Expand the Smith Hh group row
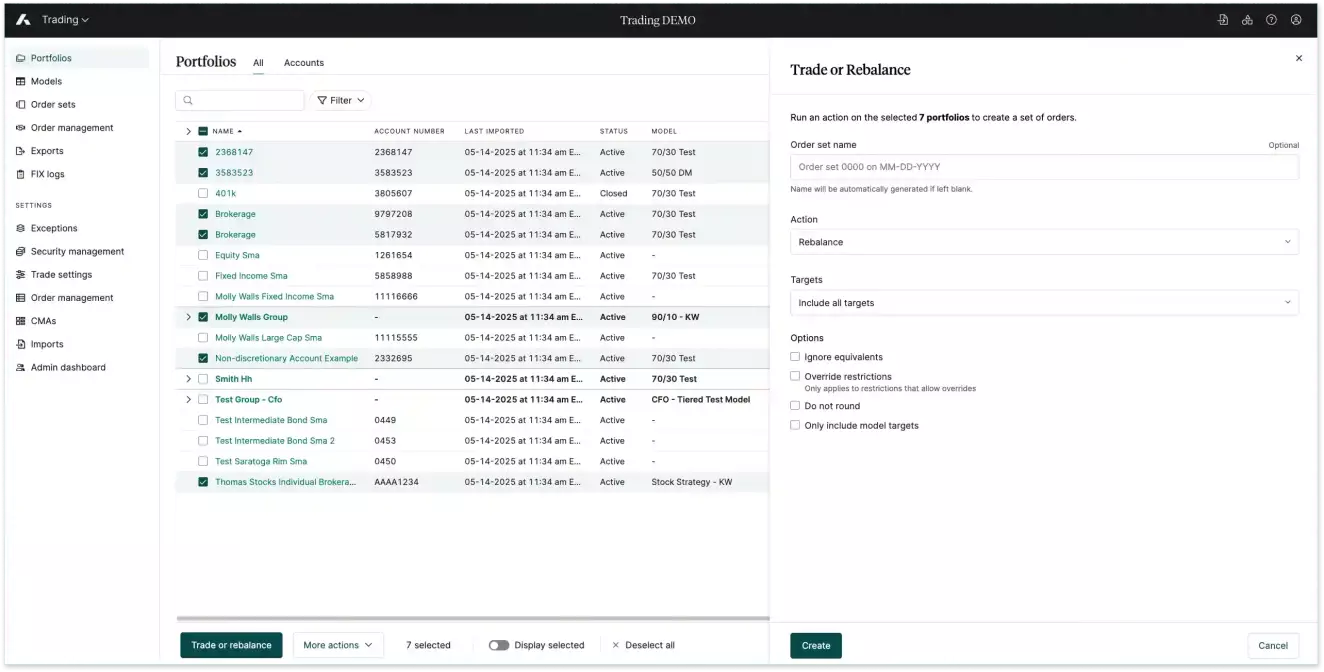 pyautogui.click(x=188, y=379)
